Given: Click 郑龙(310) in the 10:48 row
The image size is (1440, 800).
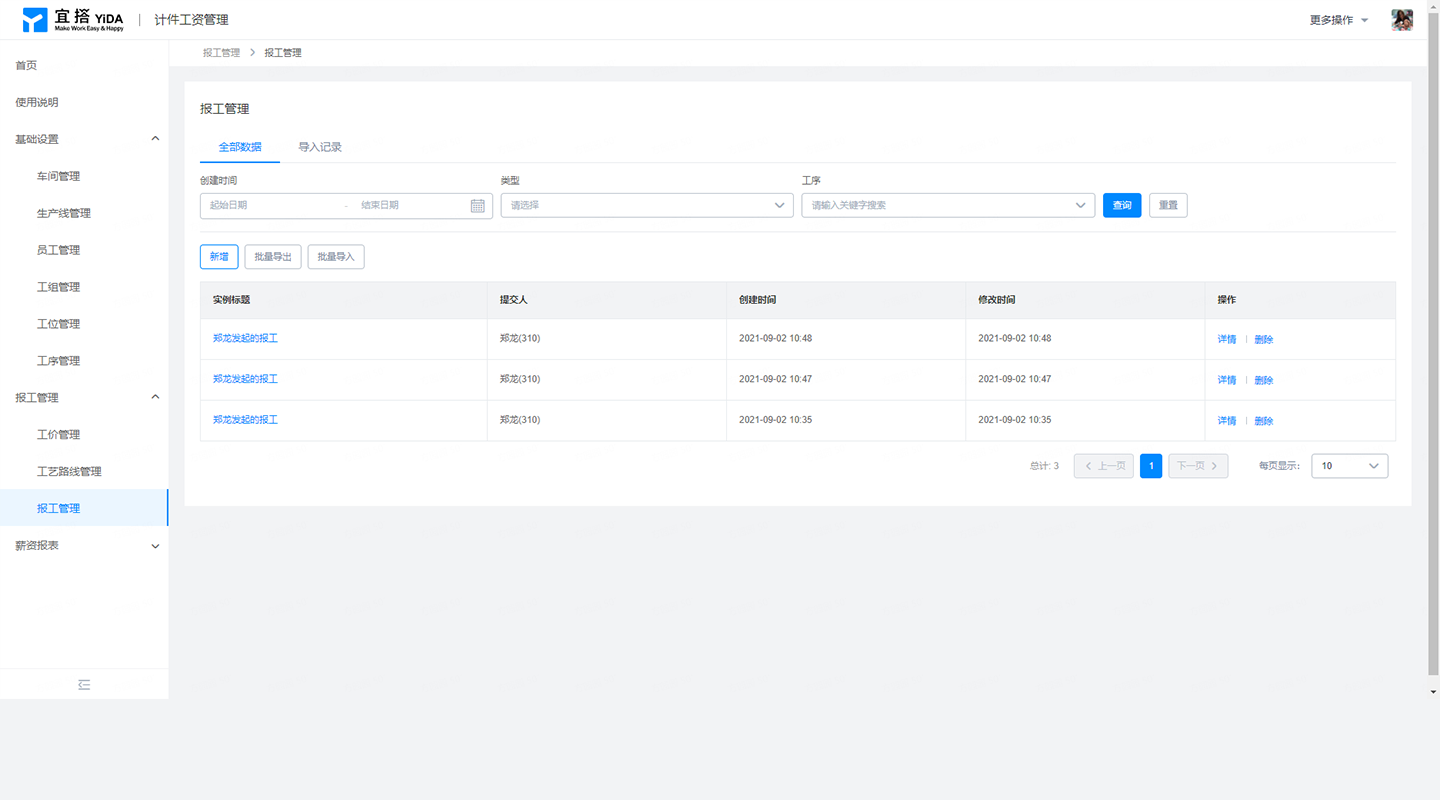Looking at the screenshot, I should pyautogui.click(x=520, y=339).
